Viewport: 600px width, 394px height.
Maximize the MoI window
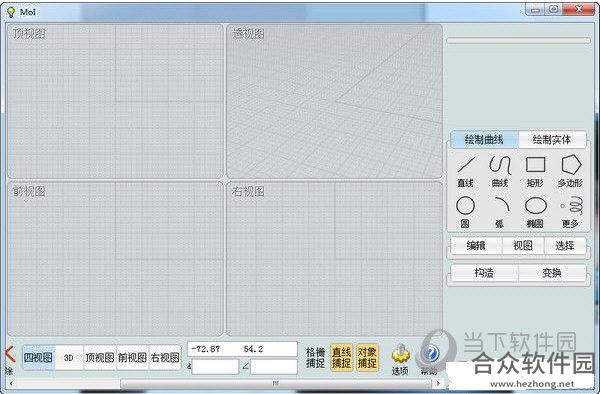click(553, 10)
